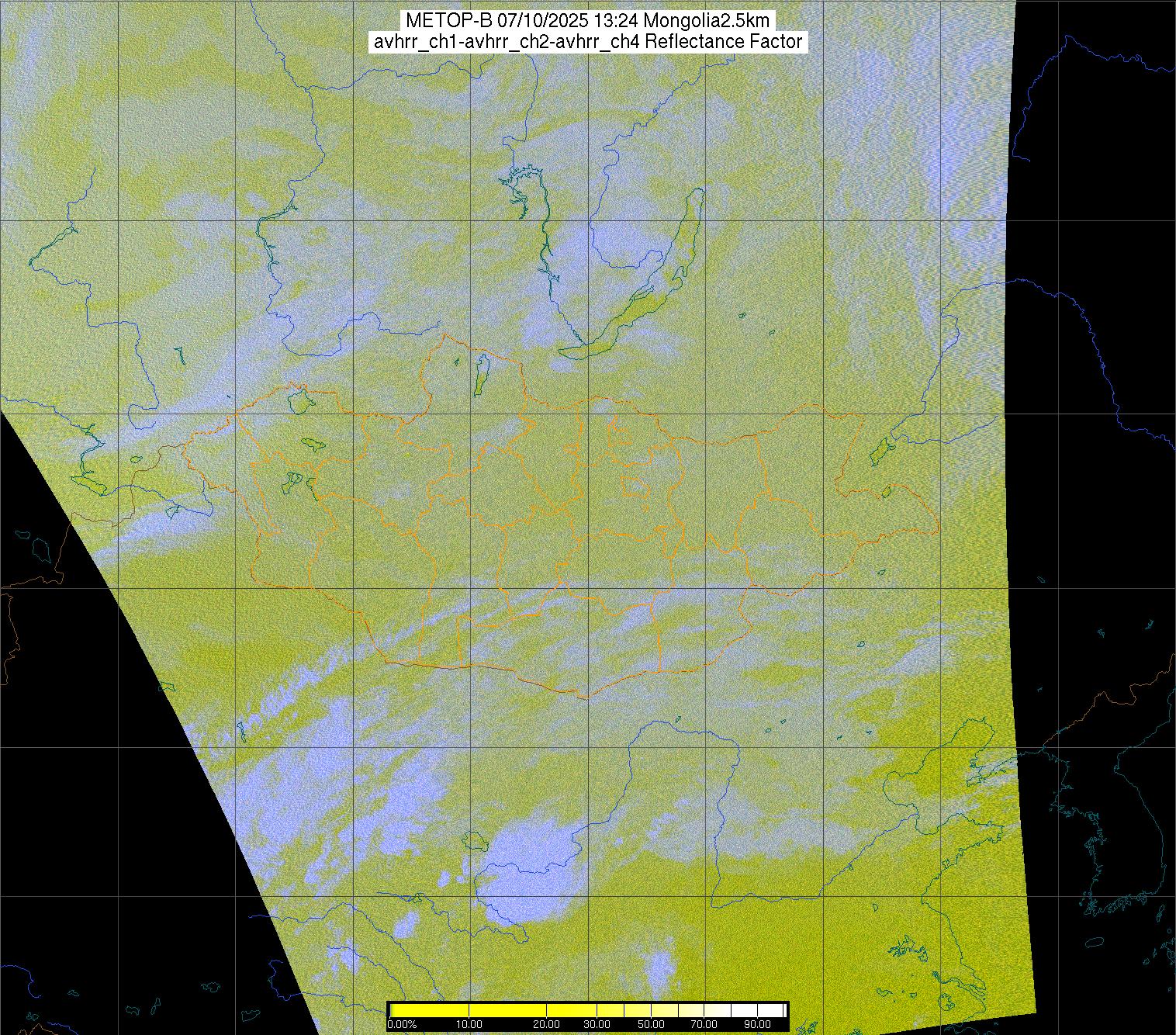
Task: Click the '50.00' color bar label
Action: pos(652,1025)
